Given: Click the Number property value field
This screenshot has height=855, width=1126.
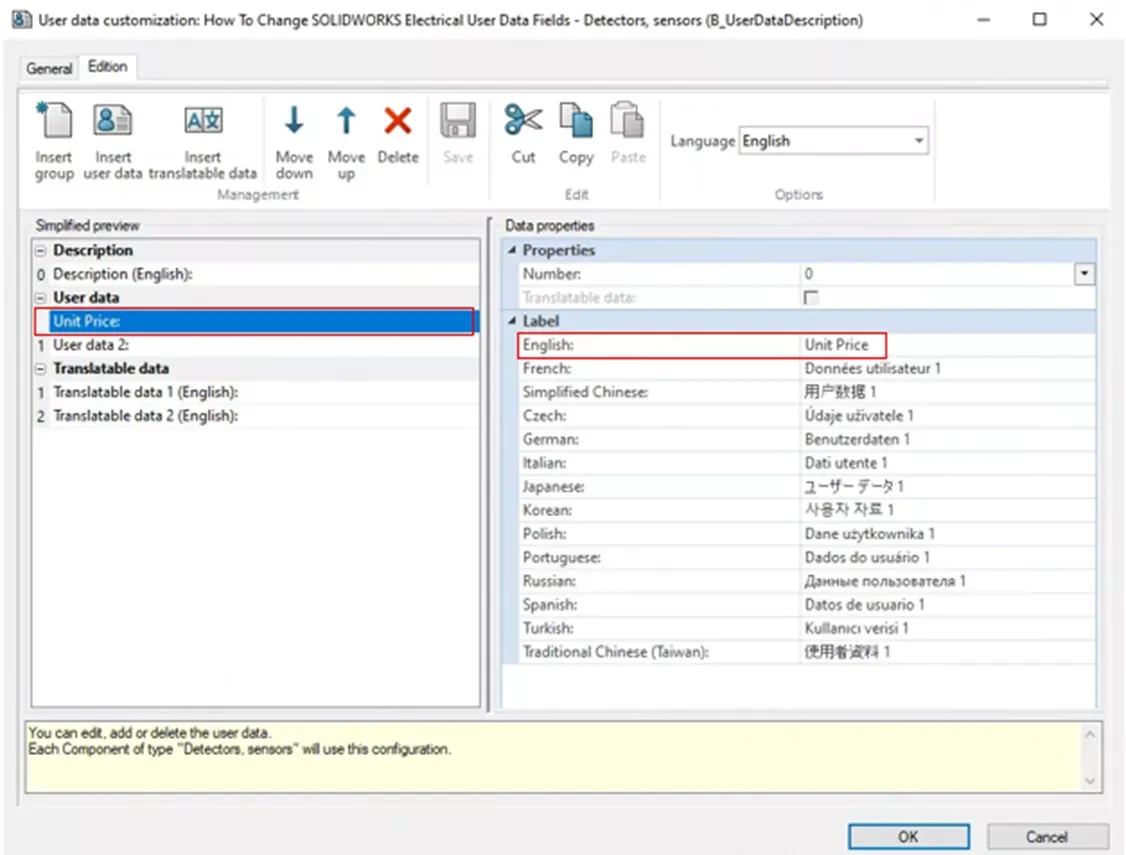Looking at the screenshot, I should [936, 274].
